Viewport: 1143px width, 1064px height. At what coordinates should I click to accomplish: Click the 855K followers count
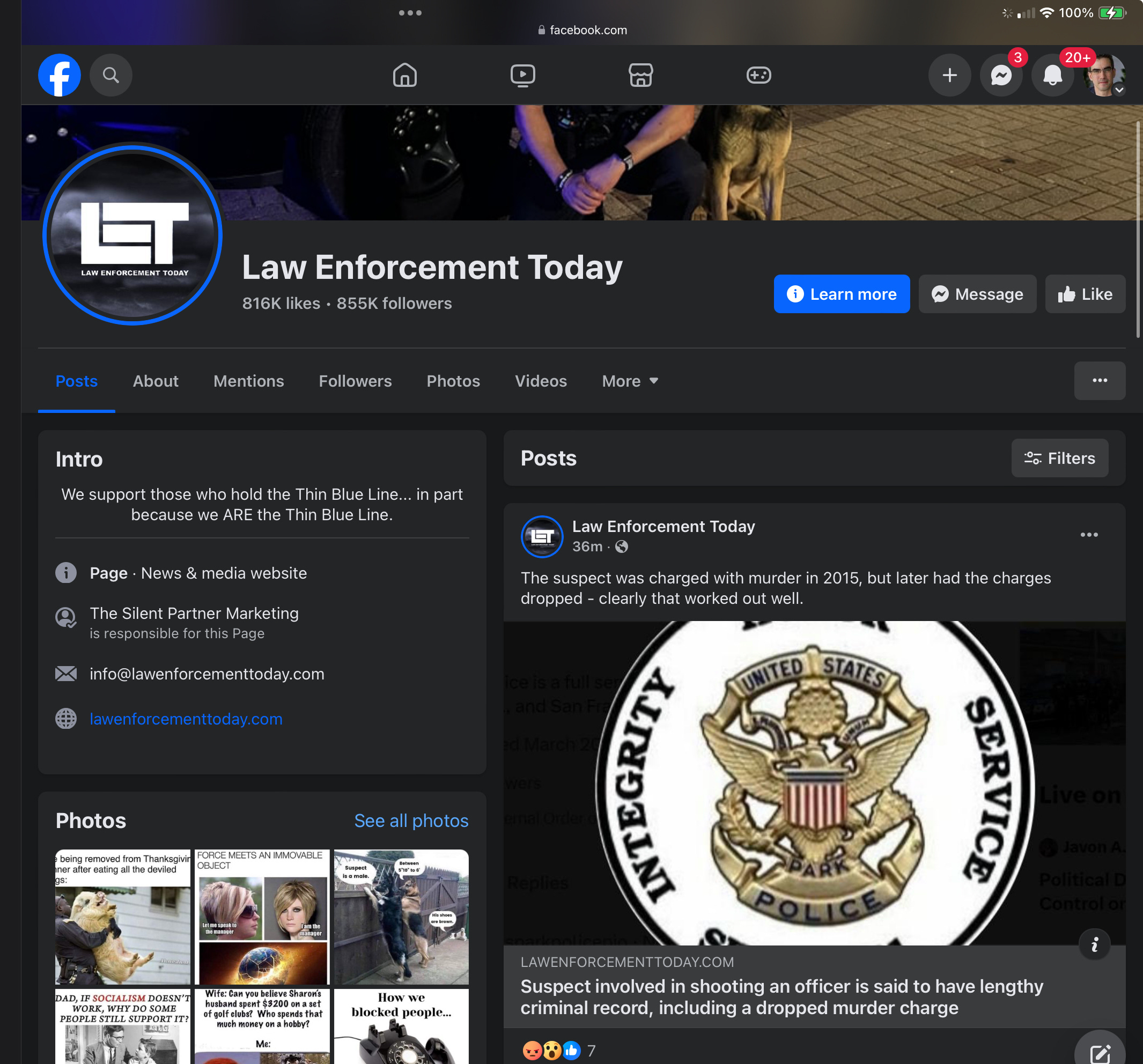coord(394,303)
